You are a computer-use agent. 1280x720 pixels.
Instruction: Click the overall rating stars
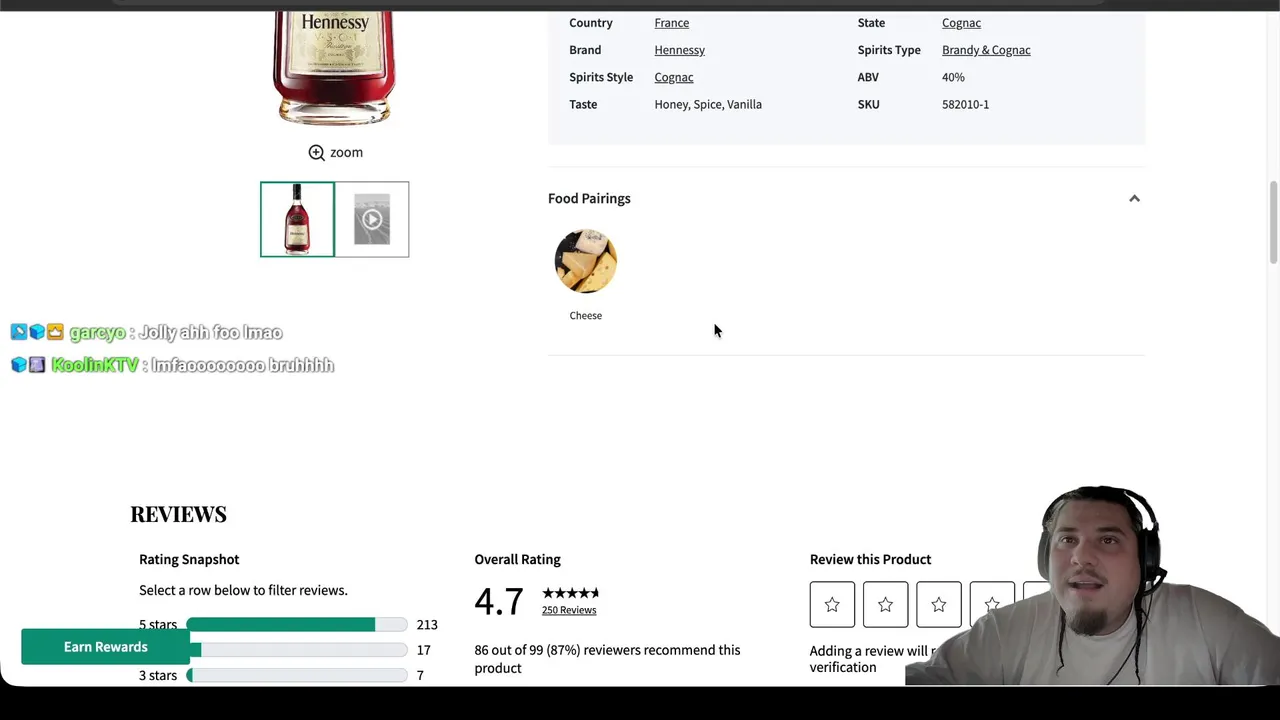[x=571, y=593]
